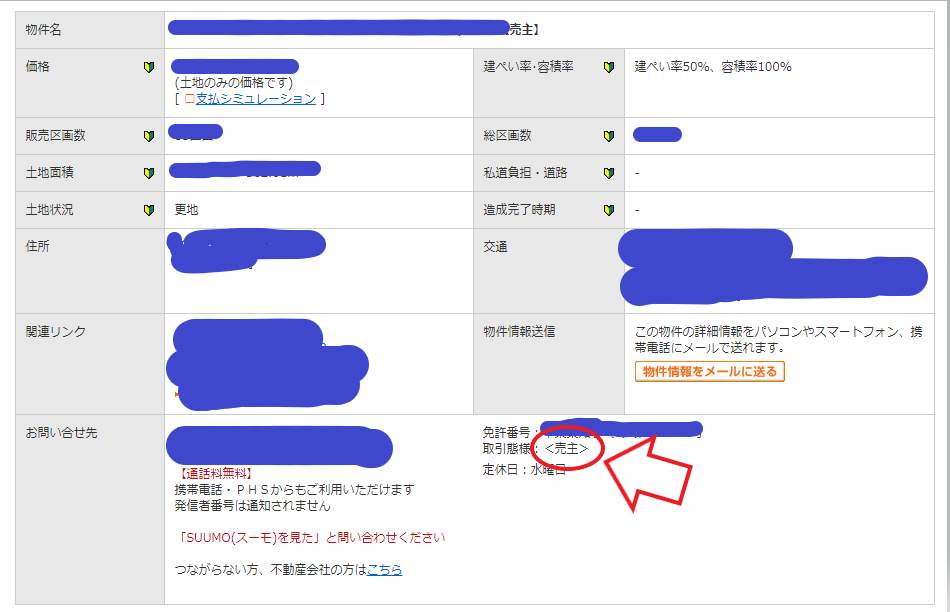950x612 pixels.
Task: Click the 住所 row label
Action: click(38, 246)
